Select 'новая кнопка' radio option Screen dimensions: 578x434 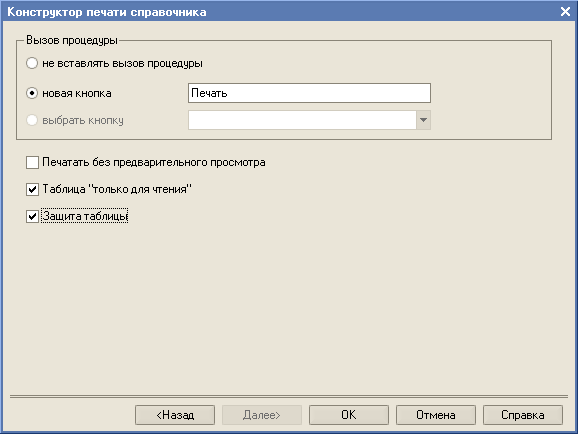click(32, 93)
